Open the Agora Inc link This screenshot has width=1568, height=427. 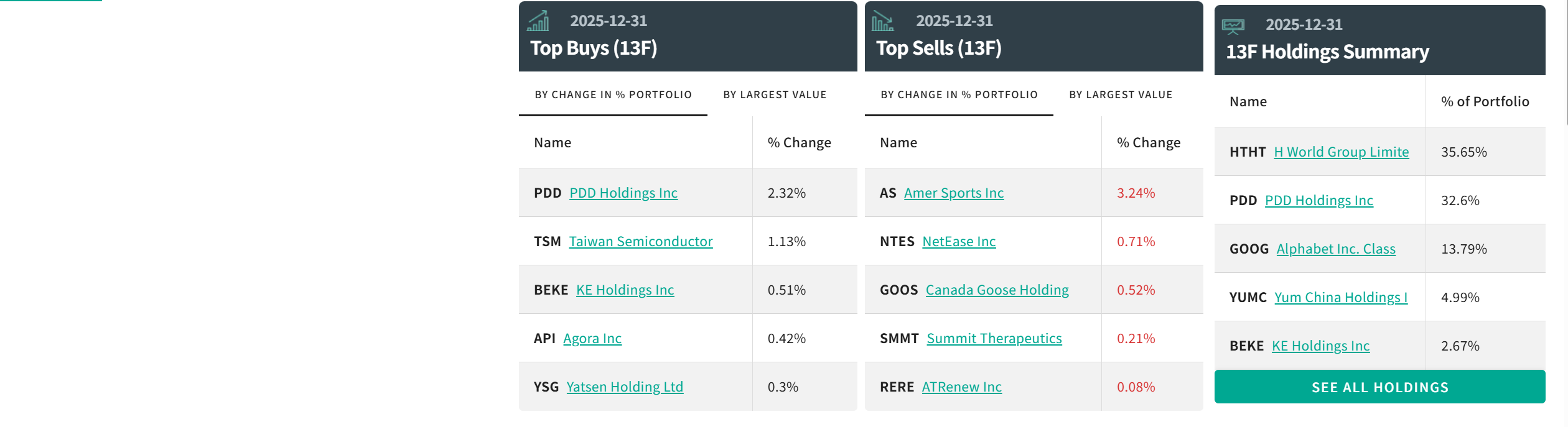[x=592, y=338]
